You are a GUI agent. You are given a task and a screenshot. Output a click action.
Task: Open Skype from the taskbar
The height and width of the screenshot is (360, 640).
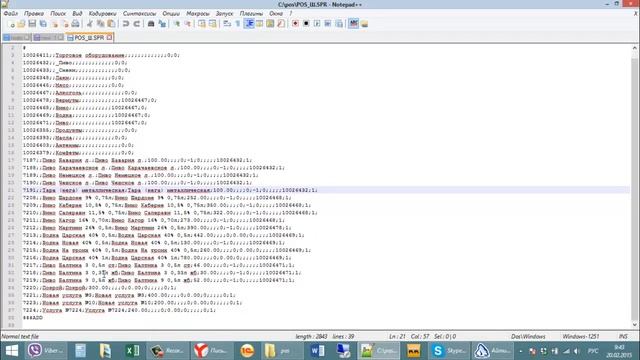449,351
